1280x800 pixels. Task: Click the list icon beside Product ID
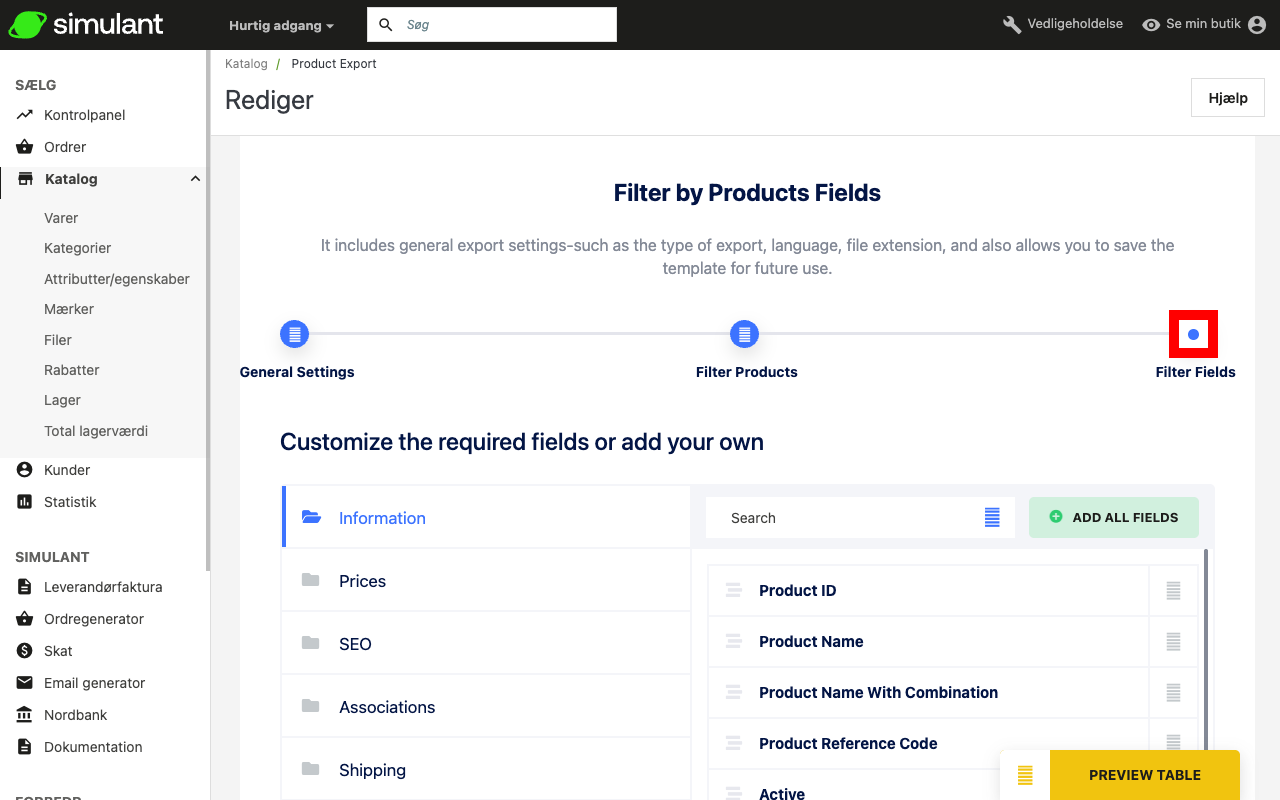click(x=1174, y=591)
